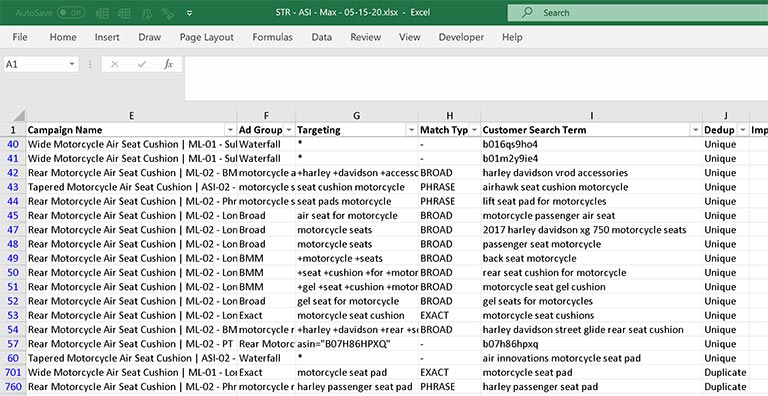Viewport: 768px width, 396px height.
Task: Click PHRASE cell in row 43
Action: coord(450,187)
